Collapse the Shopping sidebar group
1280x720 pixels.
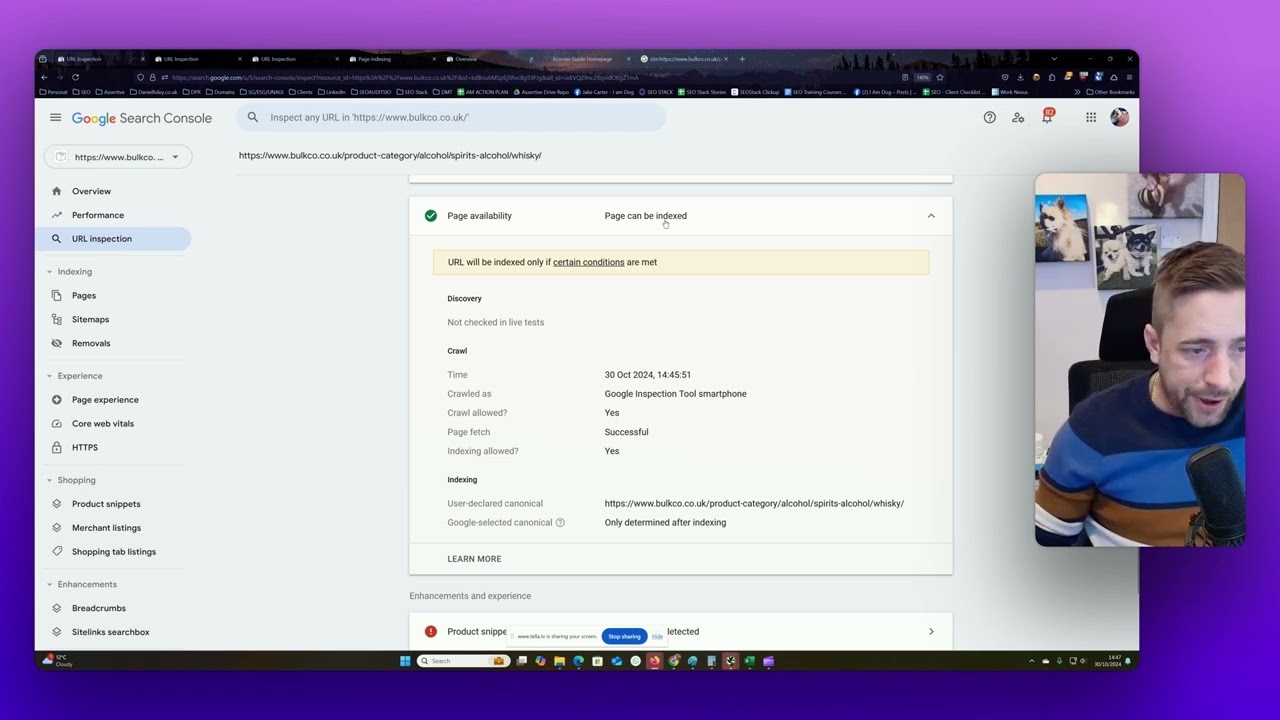coord(49,479)
